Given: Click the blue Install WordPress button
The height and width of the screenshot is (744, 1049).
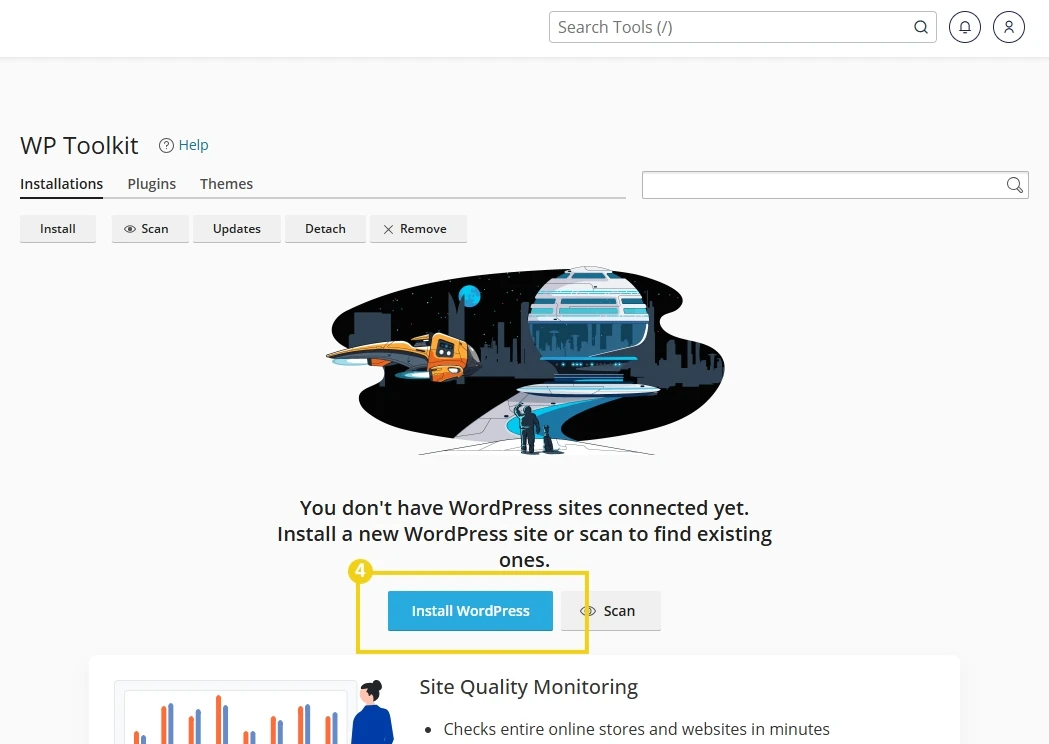Looking at the screenshot, I should click(470, 611).
